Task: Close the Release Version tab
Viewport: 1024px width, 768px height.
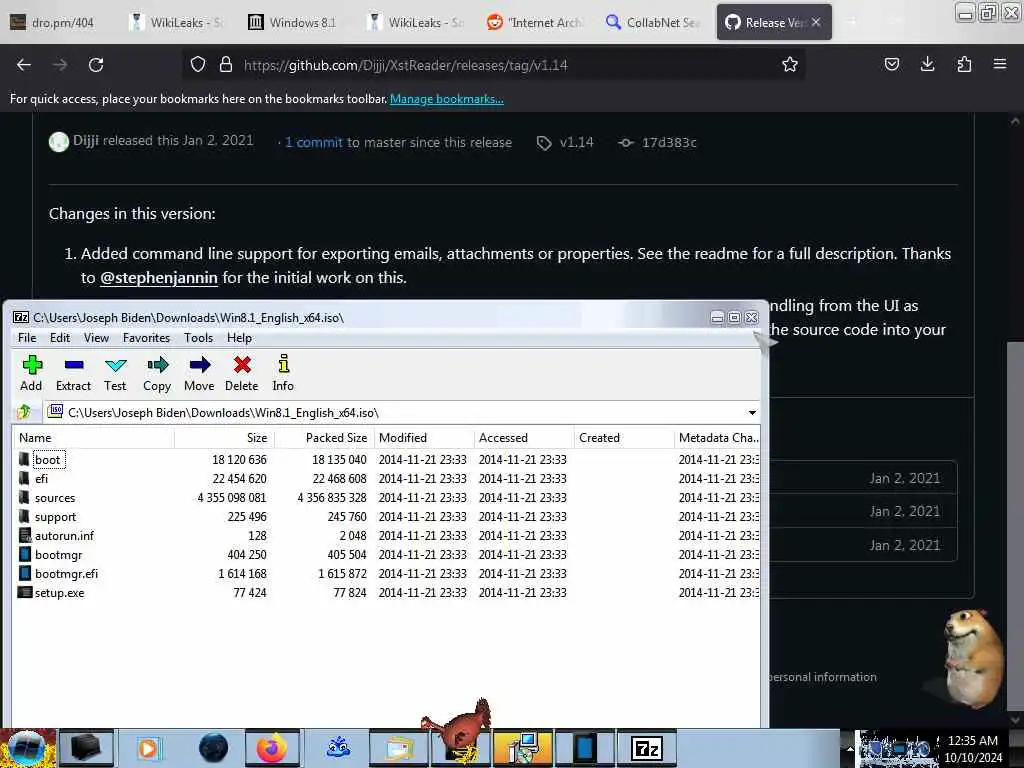Action: pos(816,22)
